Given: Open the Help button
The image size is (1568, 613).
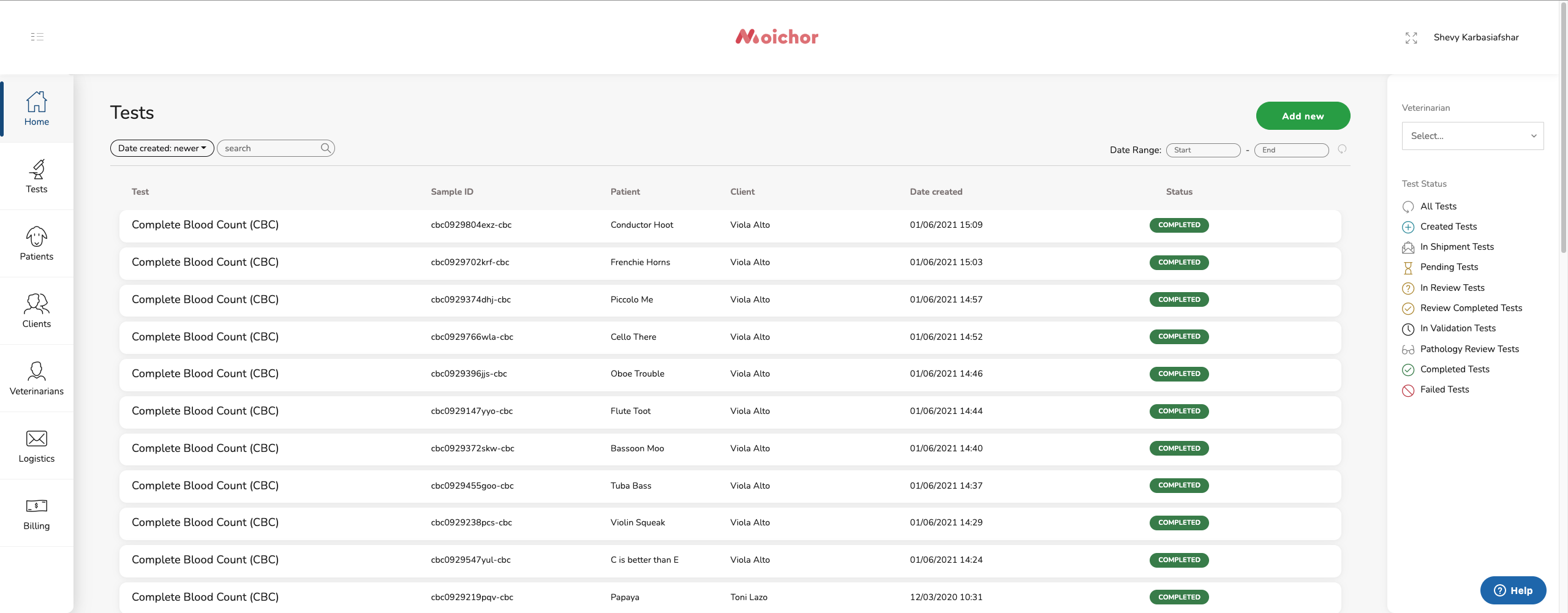Looking at the screenshot, I should tap(1513, 590).
